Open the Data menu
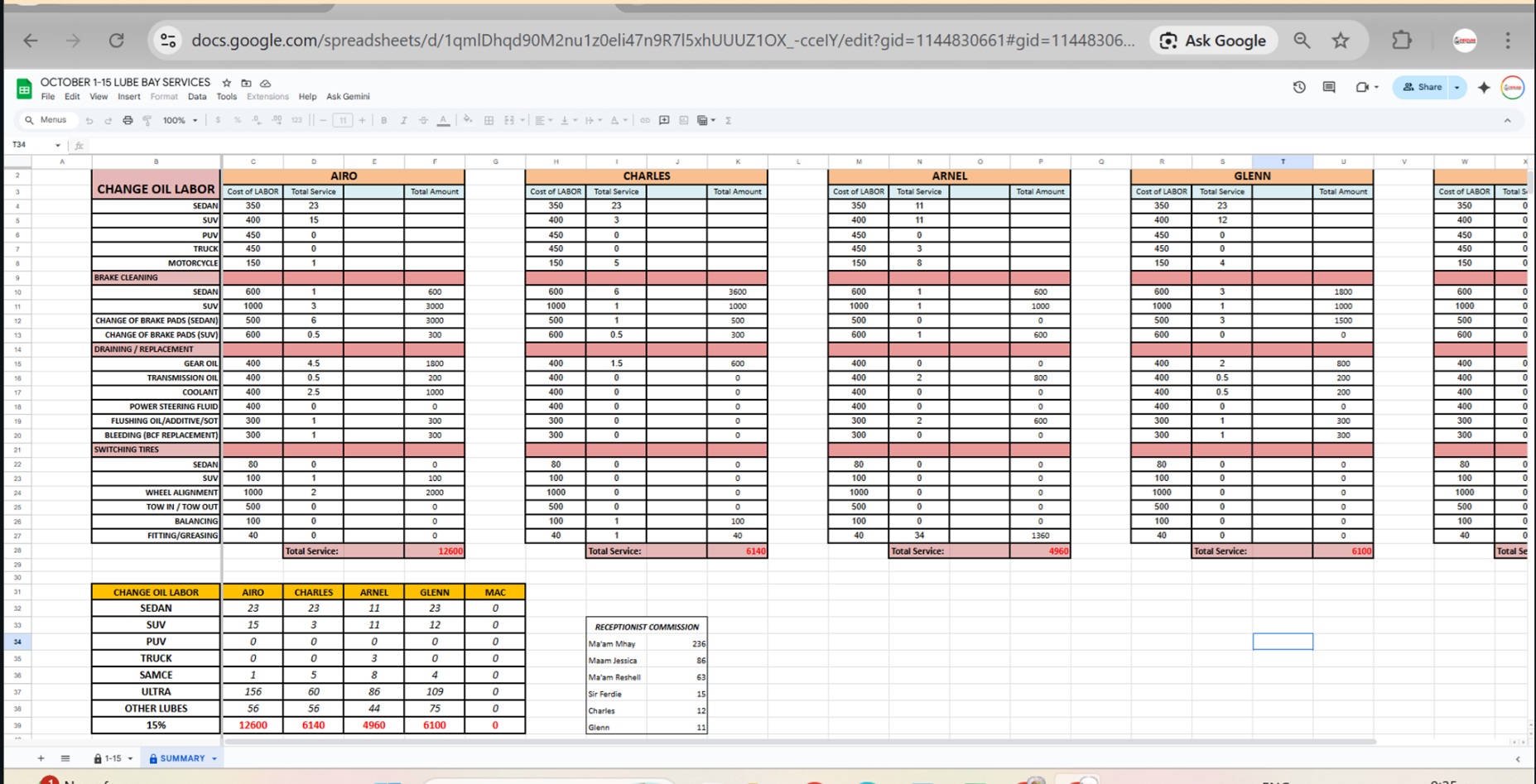1536x784 pixels. click(197, 97)
